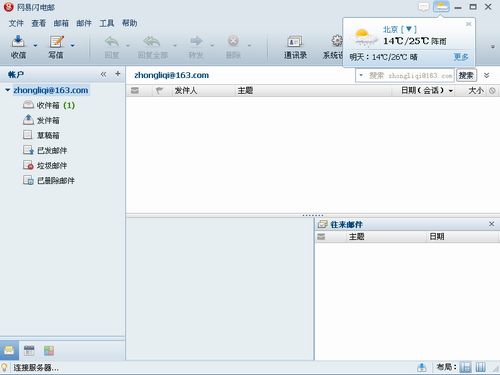
Task: Select the horizontal layout toggle in status bar
Action: (465, 367)
